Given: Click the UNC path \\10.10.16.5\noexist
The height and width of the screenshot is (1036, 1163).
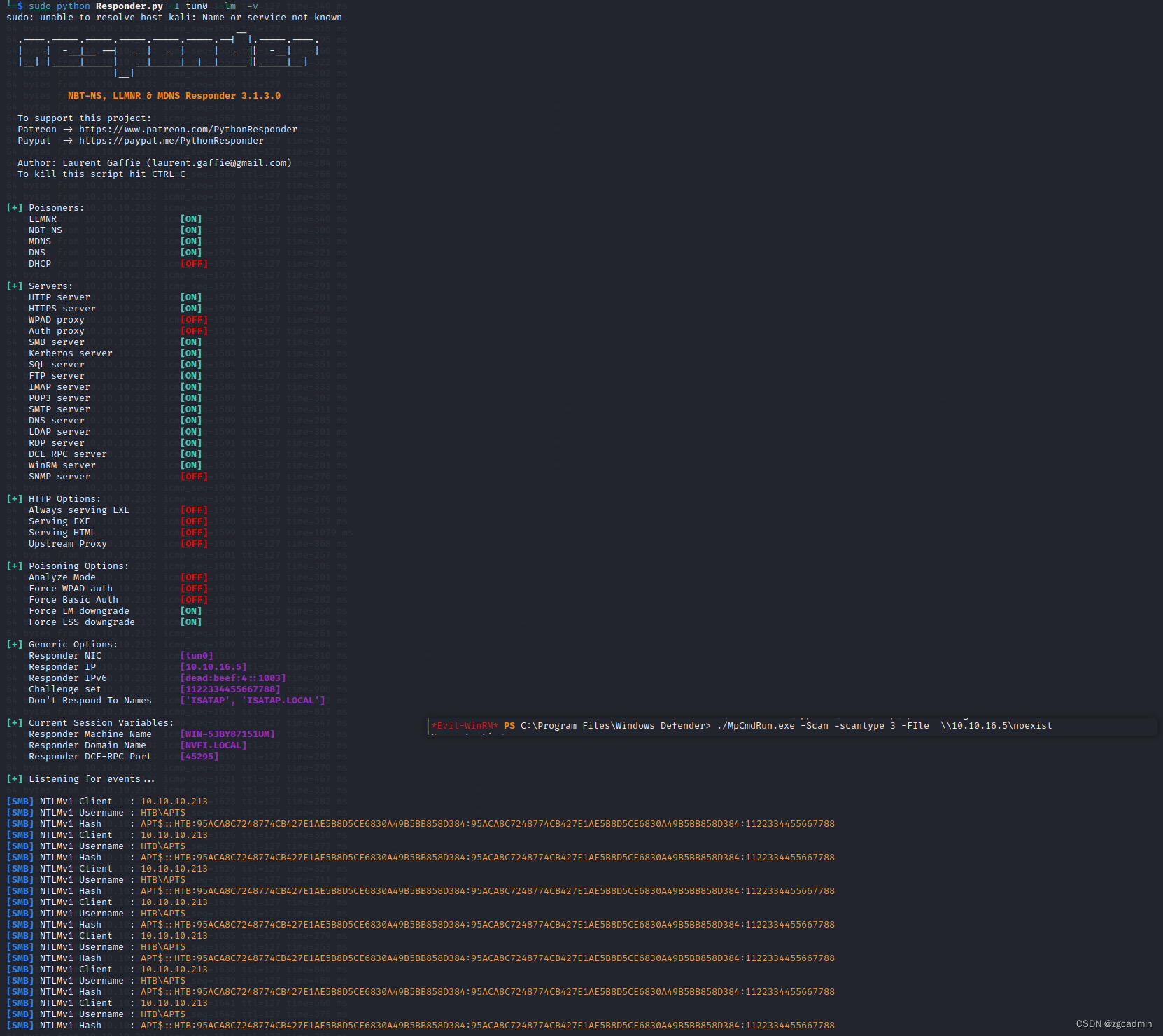Looking at the screenshot, I should tap(996, 726).
